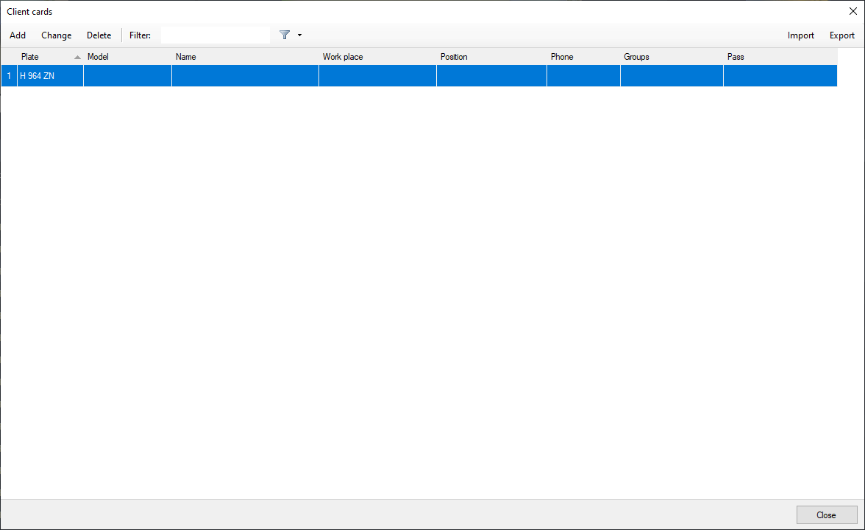Click the filter funnel icon

285,35
